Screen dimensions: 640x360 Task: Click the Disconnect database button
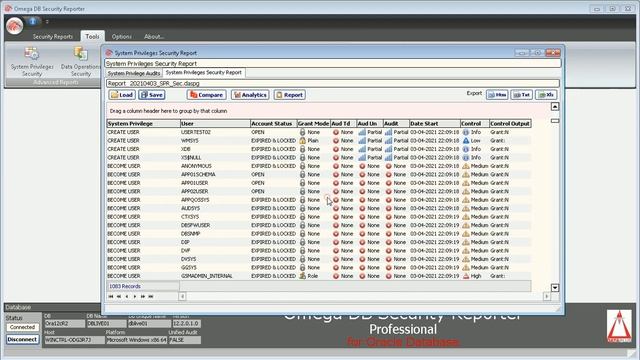pos(22,339)
